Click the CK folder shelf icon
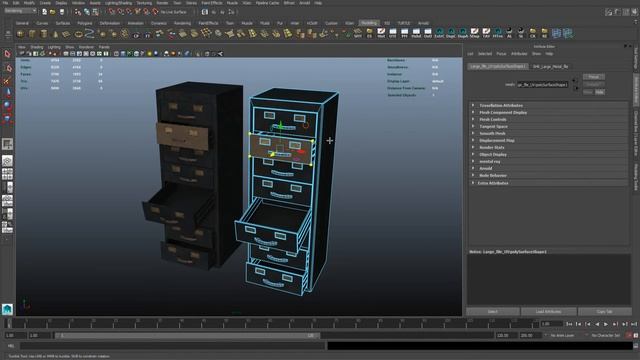This screenshot has height=360, width=640. 533,33
